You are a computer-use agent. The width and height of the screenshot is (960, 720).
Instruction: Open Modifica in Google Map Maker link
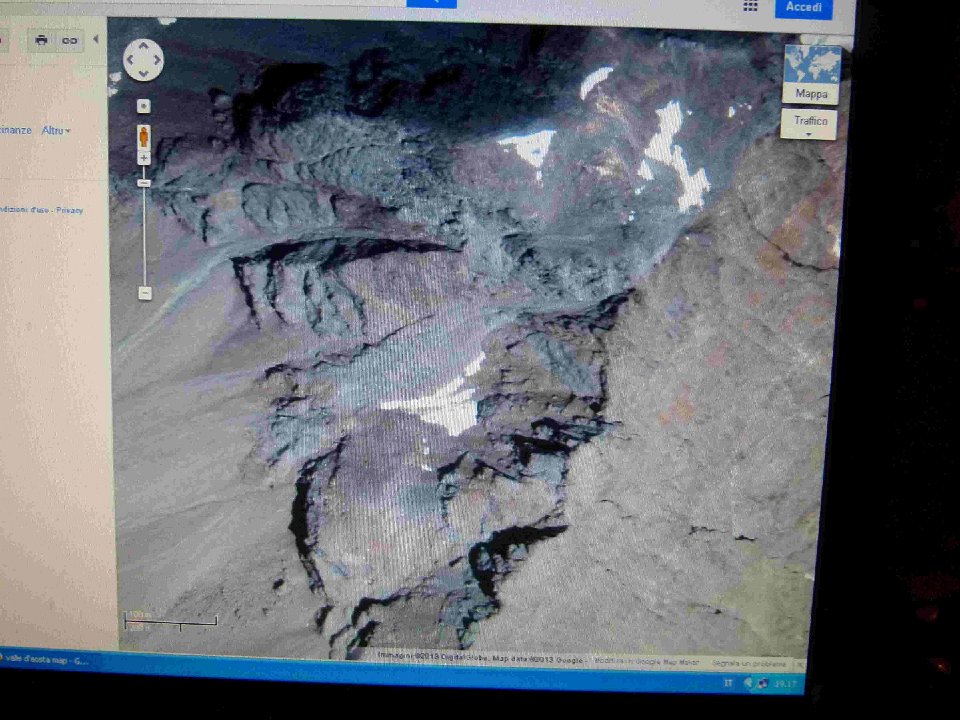coord(647,662)
